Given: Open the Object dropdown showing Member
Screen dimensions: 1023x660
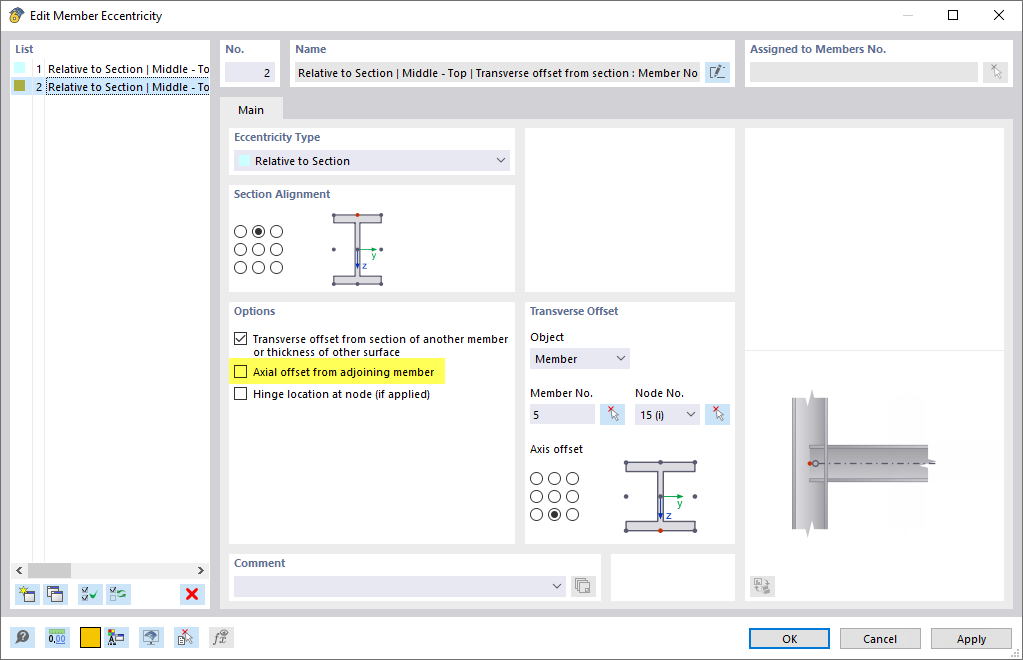Looking at the screenshot, I should tap(580, 359).
